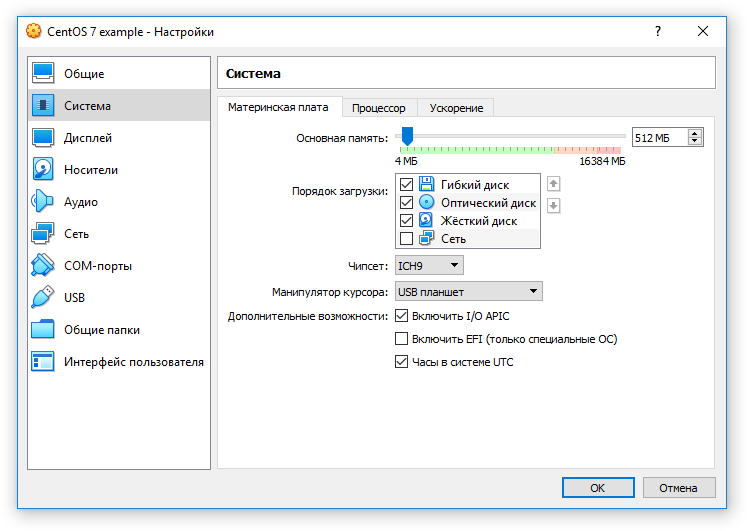This screenshot has height=531, width=748.
Task: Click the USB plug icon
Action: click(42, 297)
